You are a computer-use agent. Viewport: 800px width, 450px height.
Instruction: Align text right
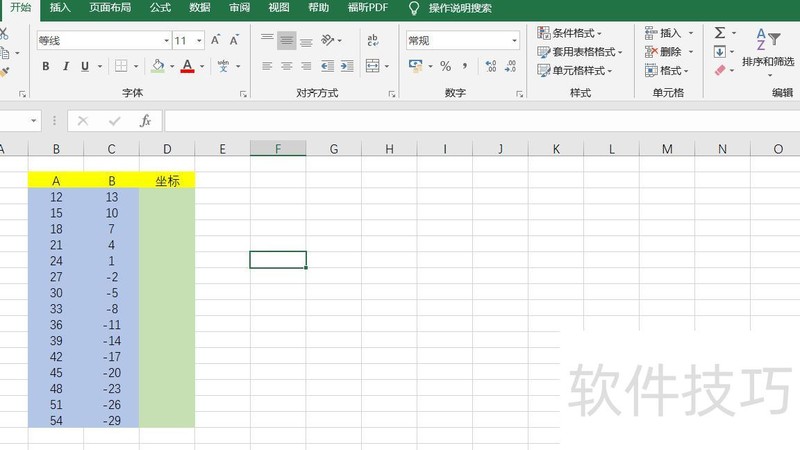[x=306, y=66]
